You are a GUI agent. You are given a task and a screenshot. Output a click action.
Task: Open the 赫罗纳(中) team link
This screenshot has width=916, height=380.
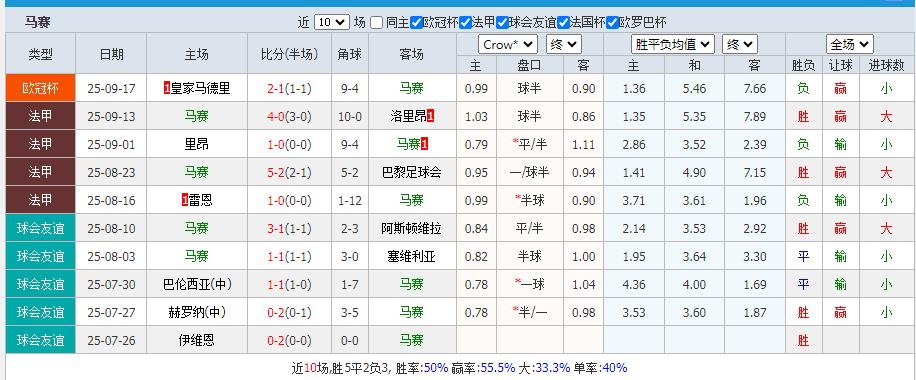(x=197, y=312)
